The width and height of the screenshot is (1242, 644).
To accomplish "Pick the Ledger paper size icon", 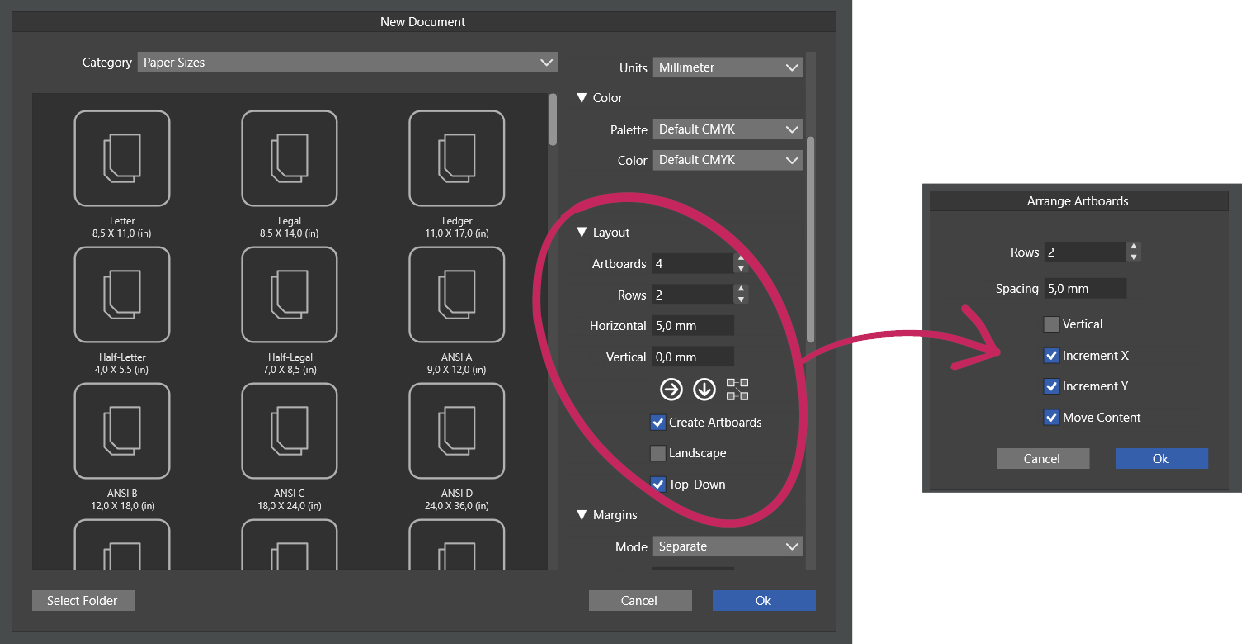I will (x=456, y=159).
